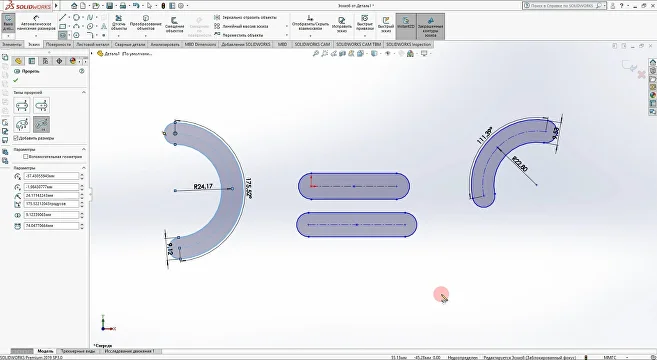The width and height of the screenshot is (657, 360).
Task: Collapse the slot types section
Action: pos(83,92)
